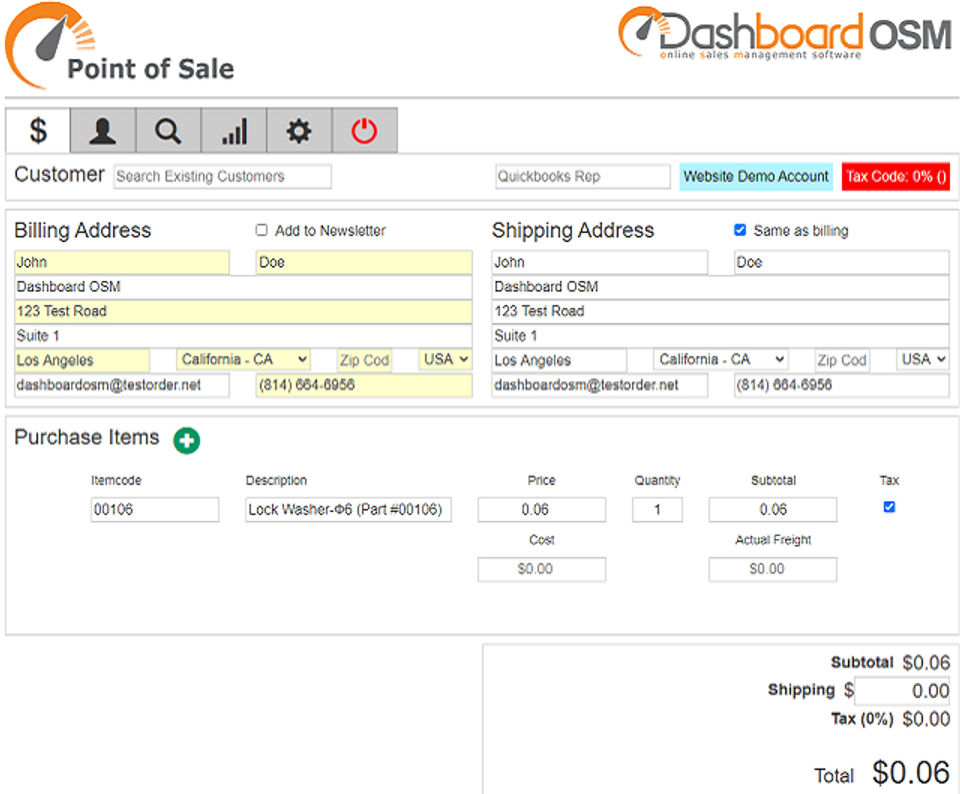Screen dimensions: 960x794
Task: Focus the Quickbooks Rep field
Action: [582, 176]
